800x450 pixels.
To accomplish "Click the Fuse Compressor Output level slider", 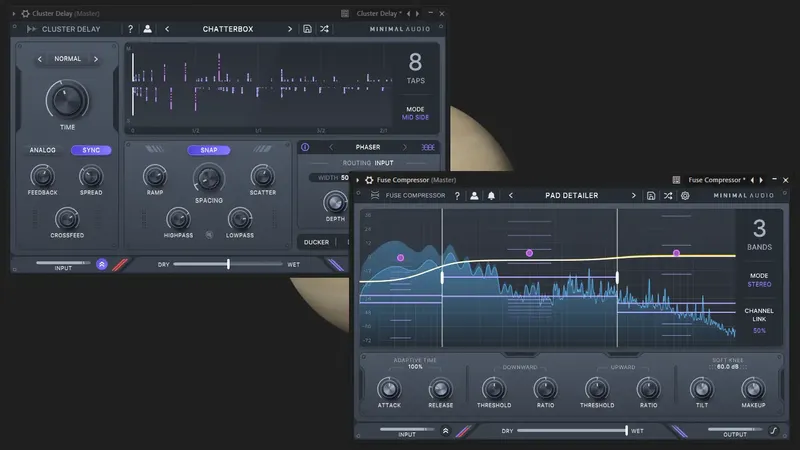I will 735,429.
